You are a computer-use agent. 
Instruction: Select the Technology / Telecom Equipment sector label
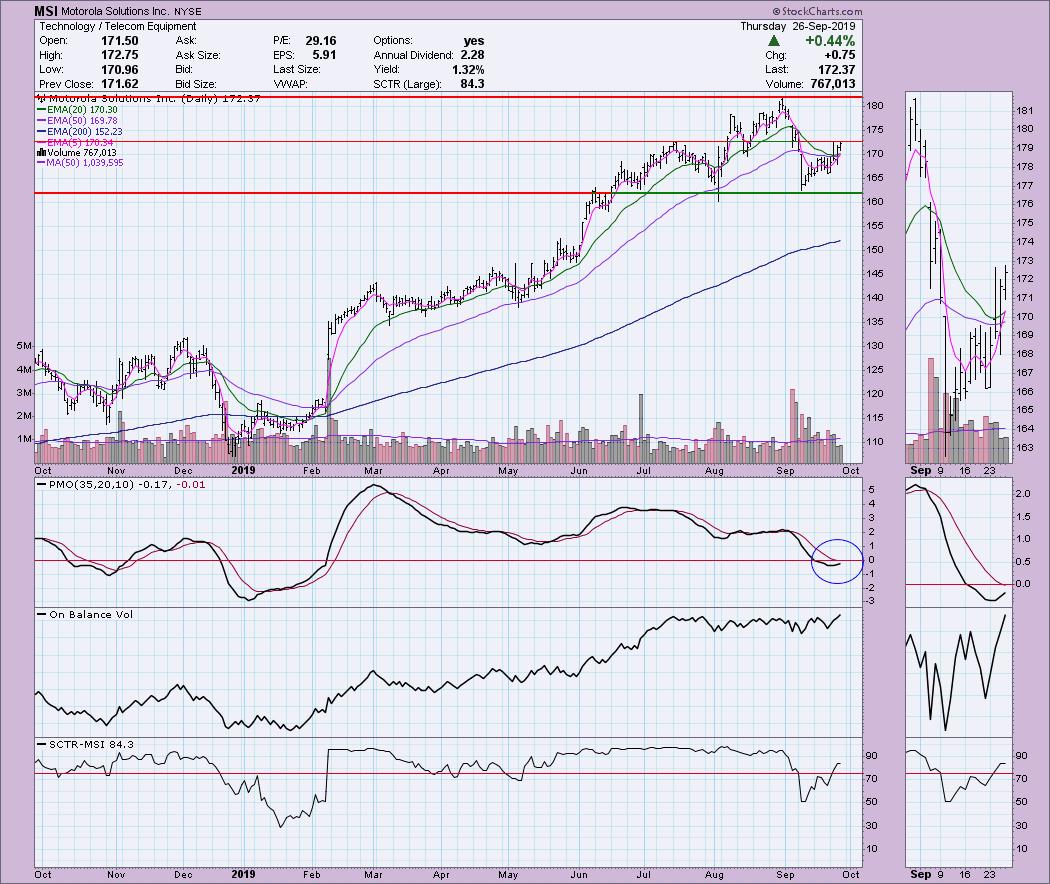pos(118,26)
